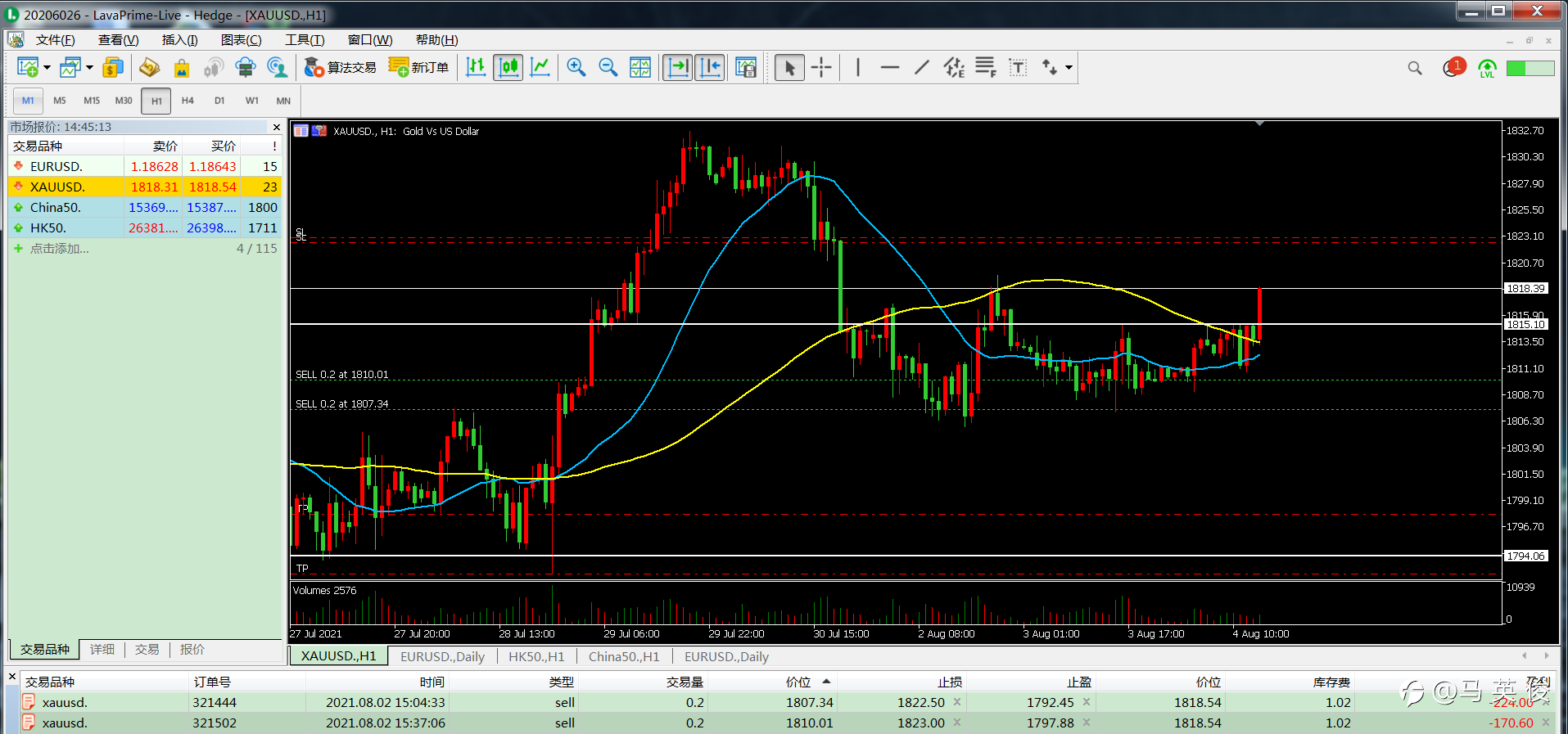Switch chart to M30 timeframe

pyautogui.click(x=124, y=101)
